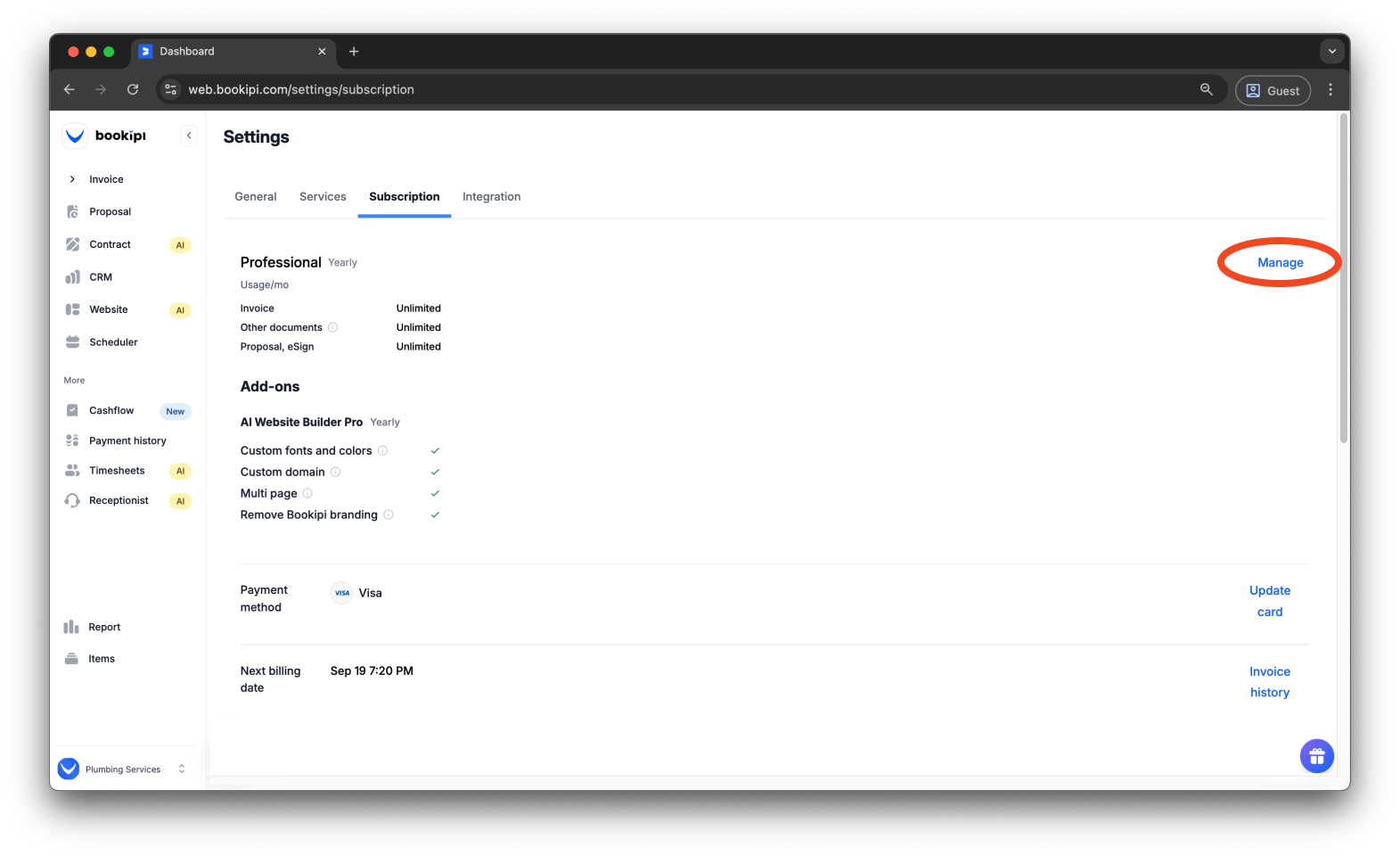1400x856 pixels.
Task: Show info for Multi page
Action: click(307, 493)
